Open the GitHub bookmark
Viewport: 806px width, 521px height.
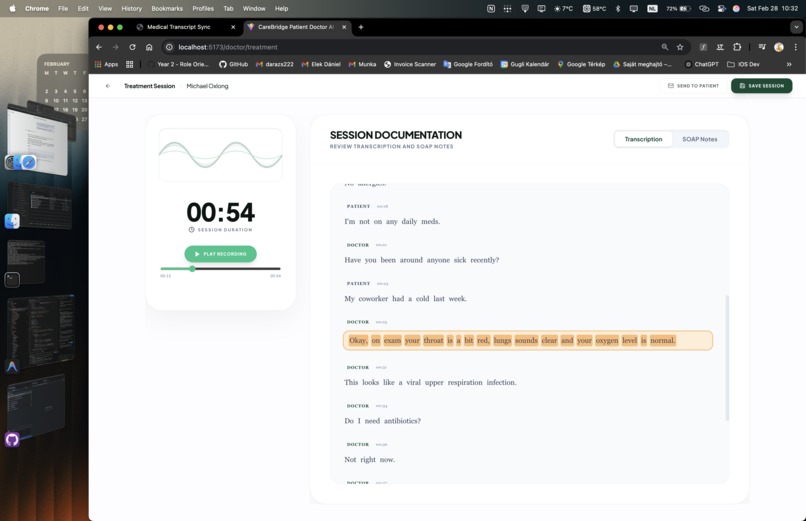pos(233,64)
